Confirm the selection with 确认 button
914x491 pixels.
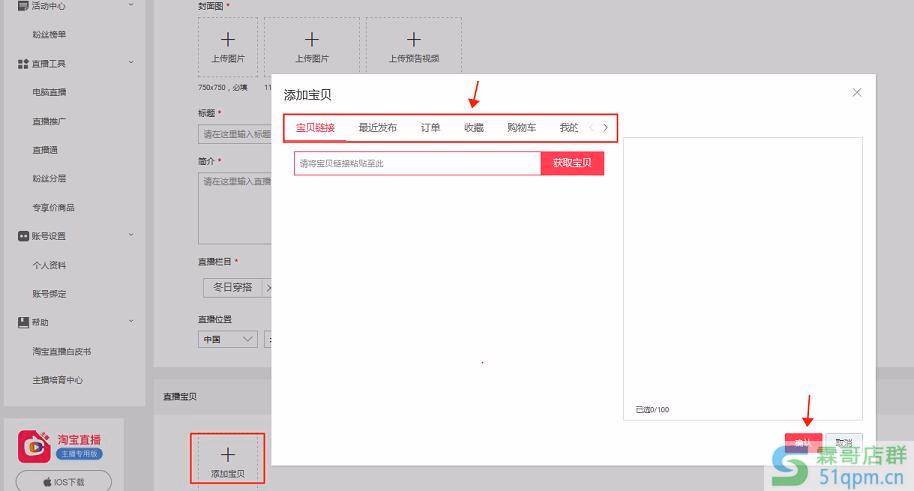803,443
